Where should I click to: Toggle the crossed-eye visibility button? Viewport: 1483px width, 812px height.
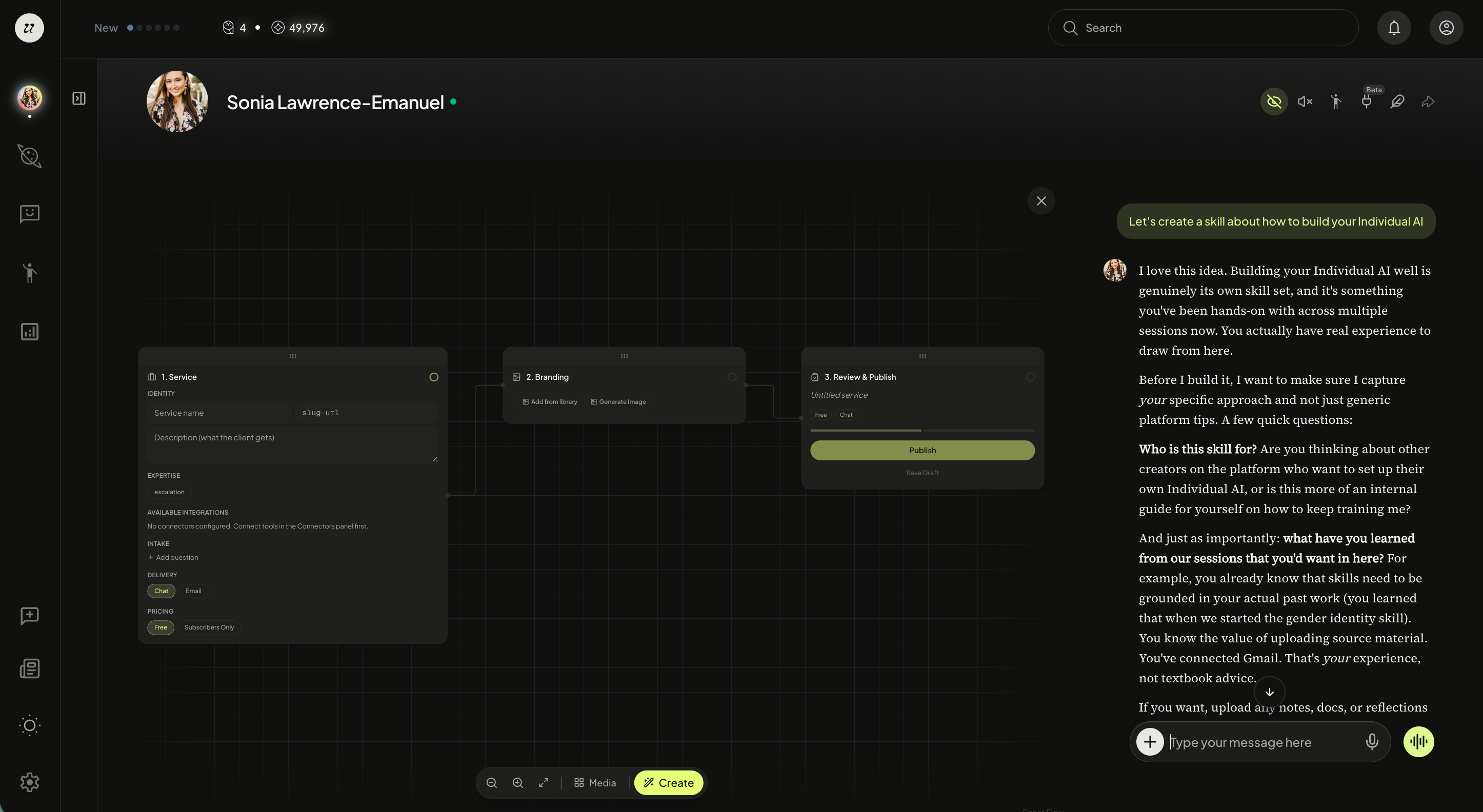tap(1274, 102)
